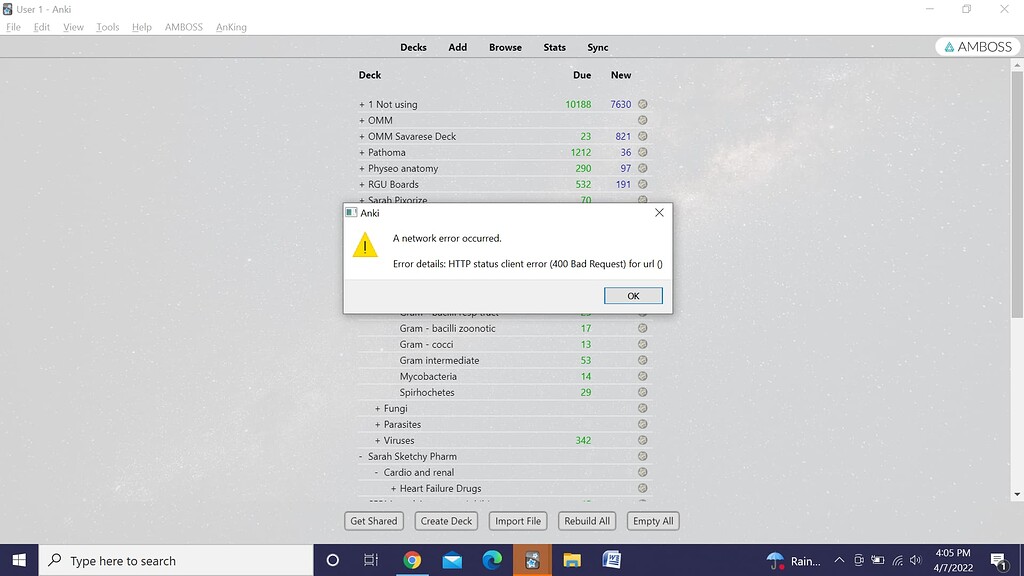Screen dimensions: 1024x576
Task: Open Chrome from the taskbar
Action: (x=412, y=560)
